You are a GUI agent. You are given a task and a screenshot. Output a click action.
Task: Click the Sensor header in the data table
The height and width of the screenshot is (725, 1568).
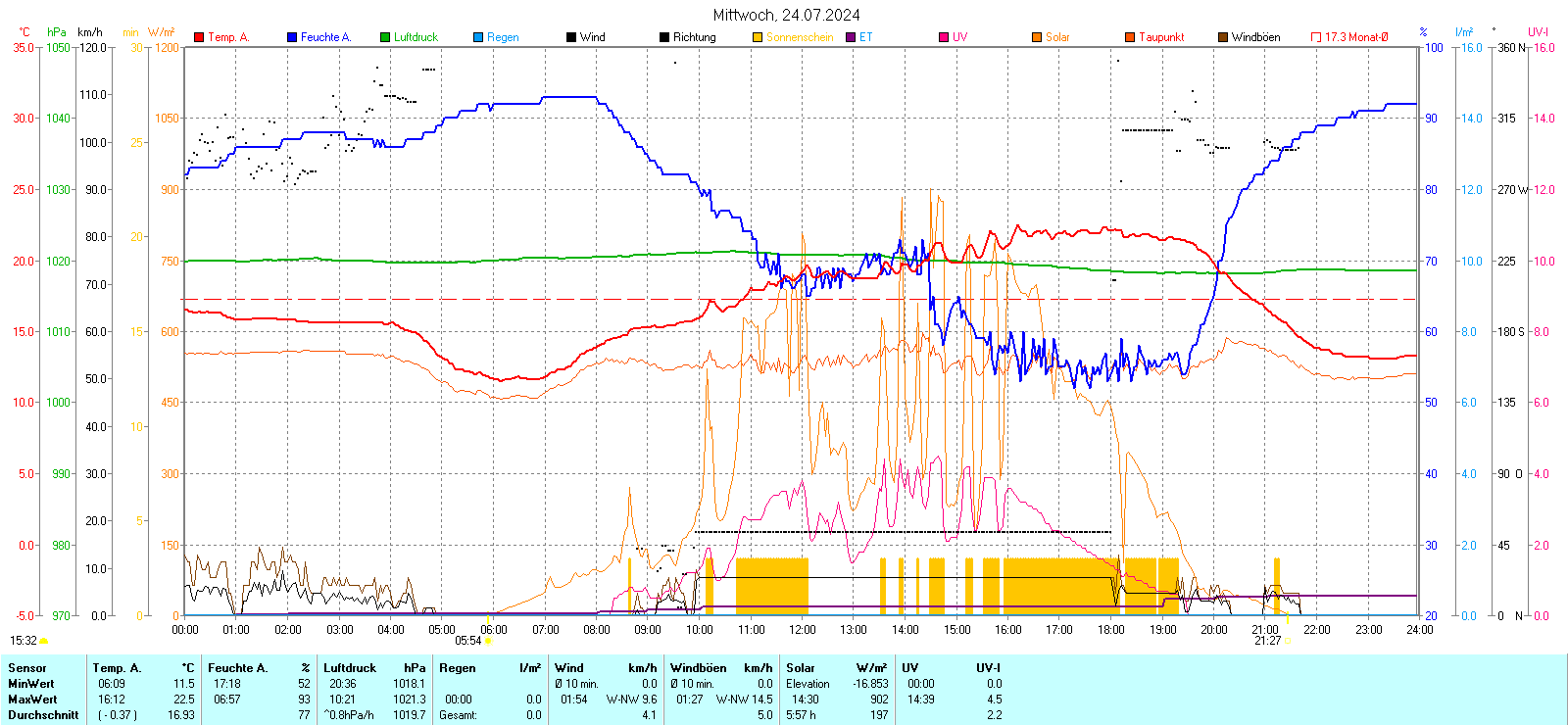point(27,668)
